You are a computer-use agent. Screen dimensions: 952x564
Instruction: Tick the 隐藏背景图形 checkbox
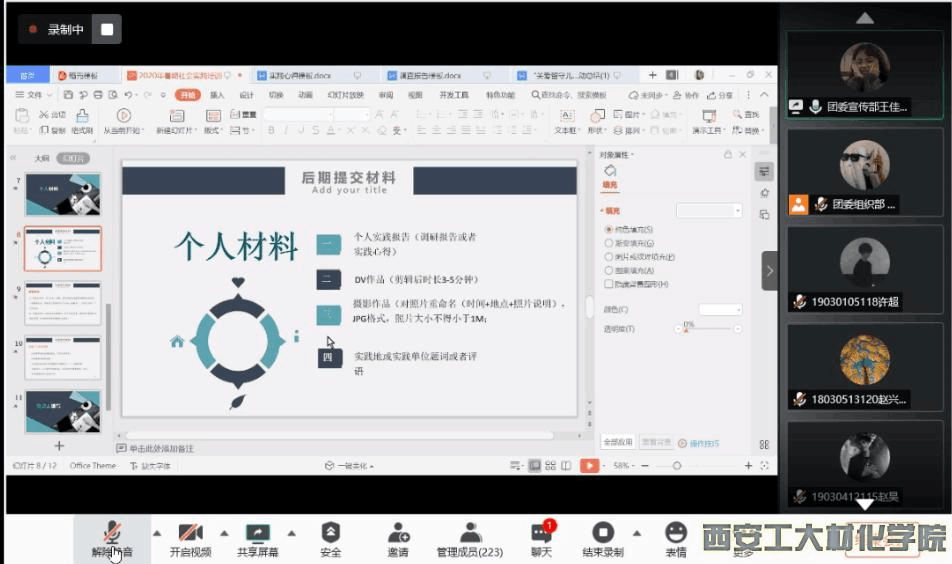pyautogui.click(x=609, y=284)
